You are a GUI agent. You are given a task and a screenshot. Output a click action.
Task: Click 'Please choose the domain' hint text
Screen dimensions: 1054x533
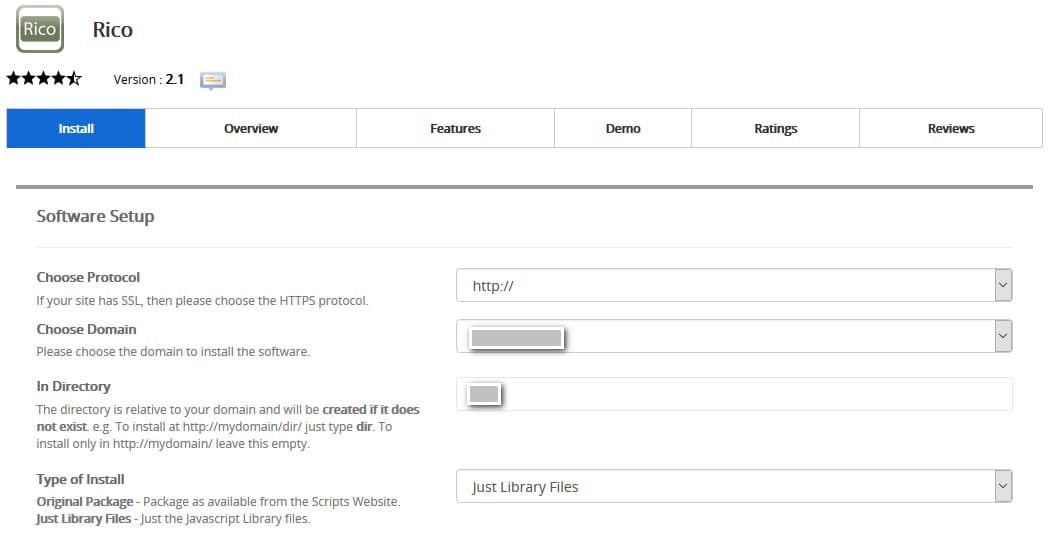click(173, 352)
